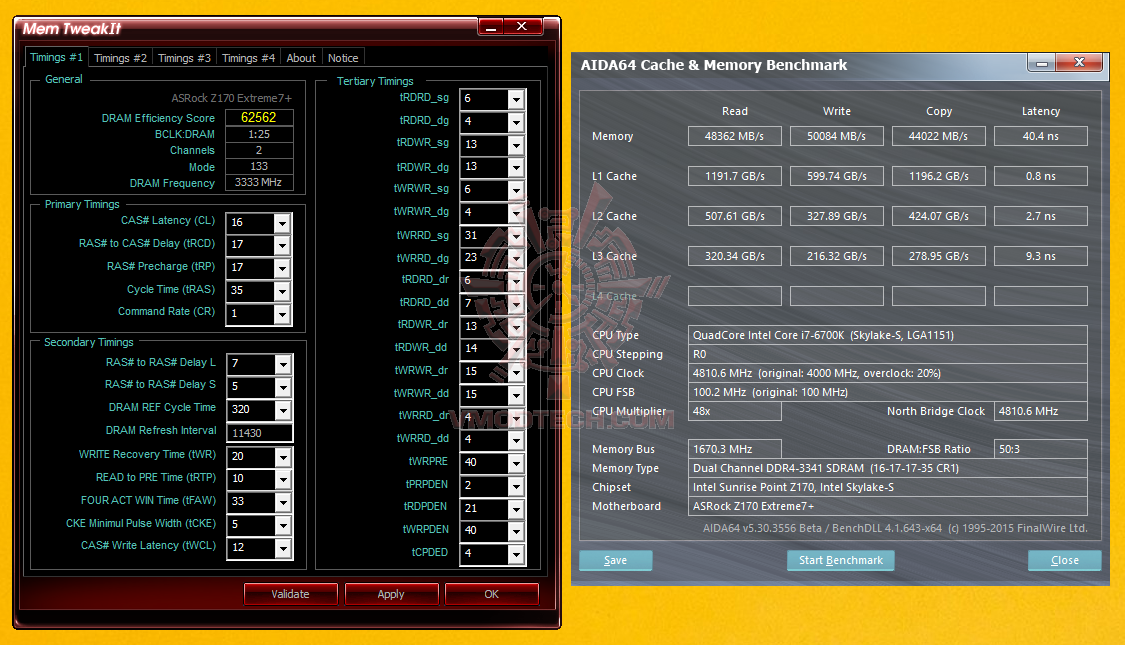Image resolution: width=1125 pixels, height=645 pixels.
Task: Click the Validate button
Action: (291, 594)
